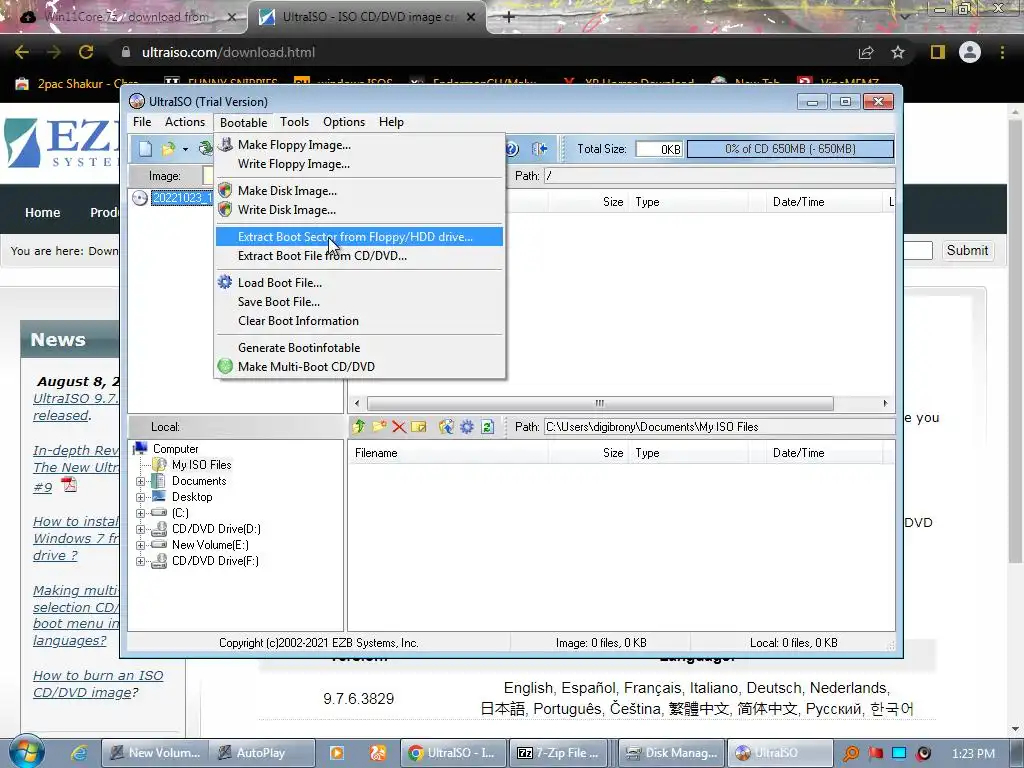The width and height of the screenshot is (1024, 768).
Task: Expand the (C:) drive node
Action: pos(140,513)
